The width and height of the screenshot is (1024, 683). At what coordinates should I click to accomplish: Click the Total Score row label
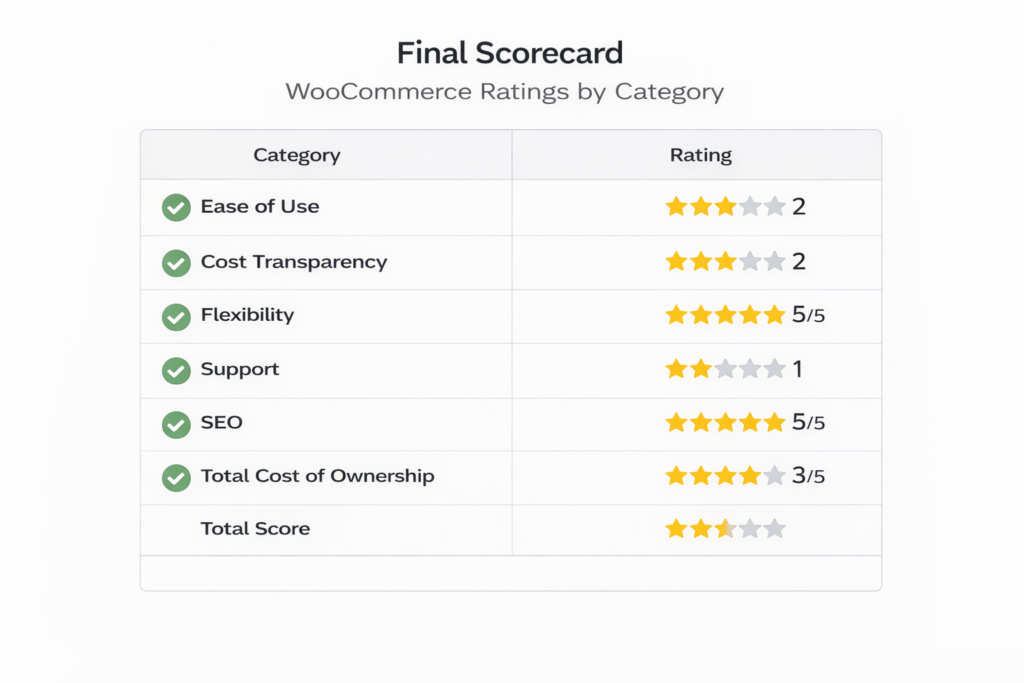pyautogui.click(x=255, y=529)
